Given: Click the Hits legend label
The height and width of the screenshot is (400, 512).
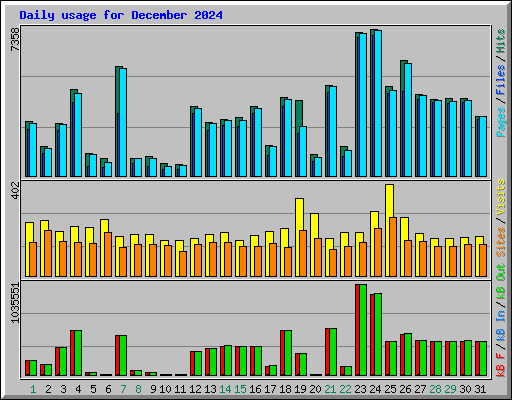Looking at the screenshot, I should [501, 41].
